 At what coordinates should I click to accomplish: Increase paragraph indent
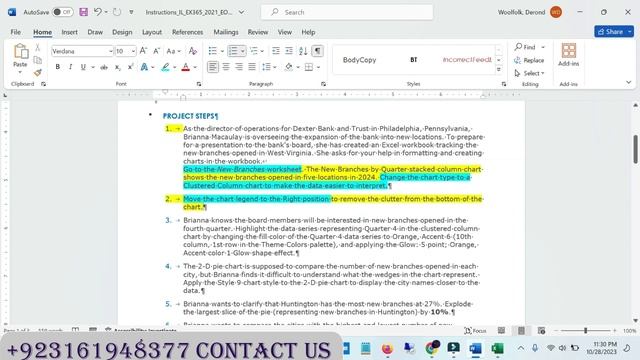point(289,51)
